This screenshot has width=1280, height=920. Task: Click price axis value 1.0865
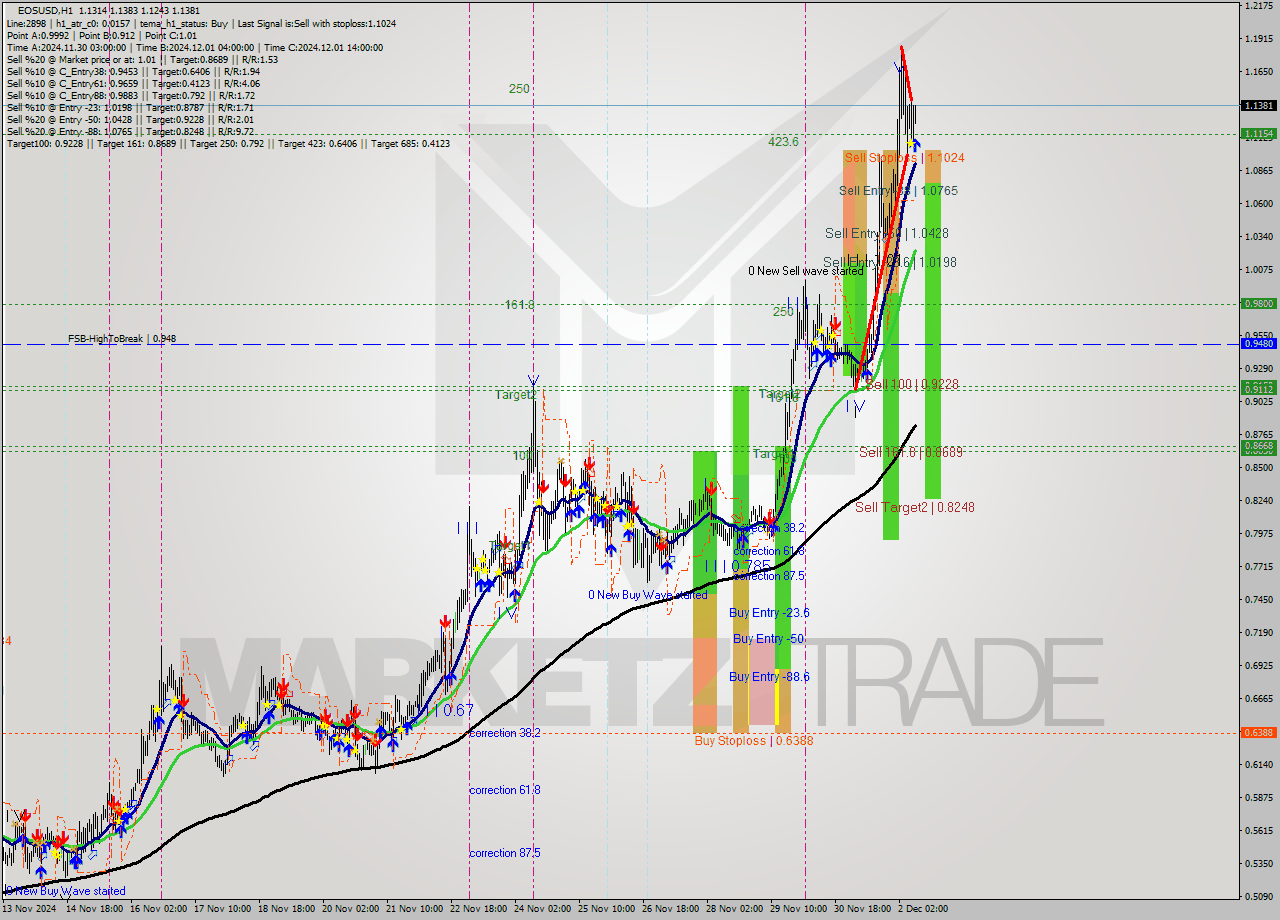(1258, 171)
